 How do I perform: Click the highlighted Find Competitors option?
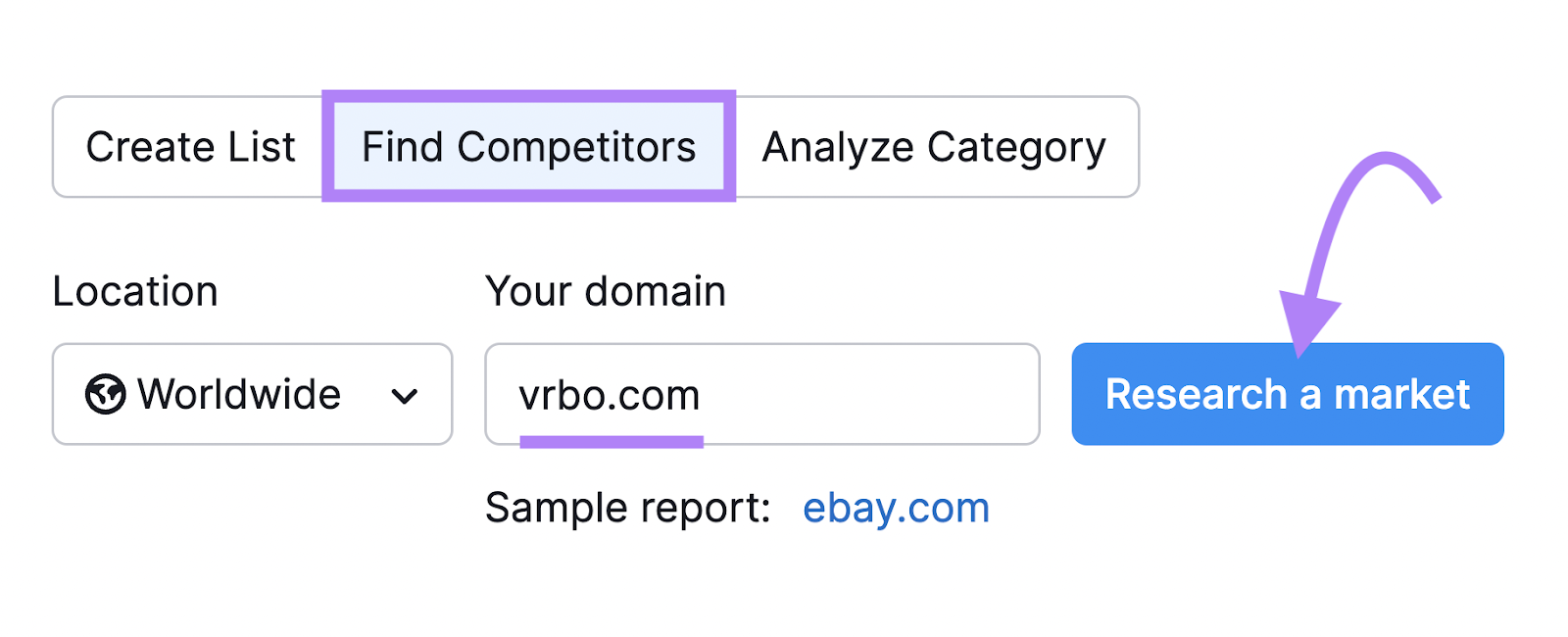click(527, 146)
